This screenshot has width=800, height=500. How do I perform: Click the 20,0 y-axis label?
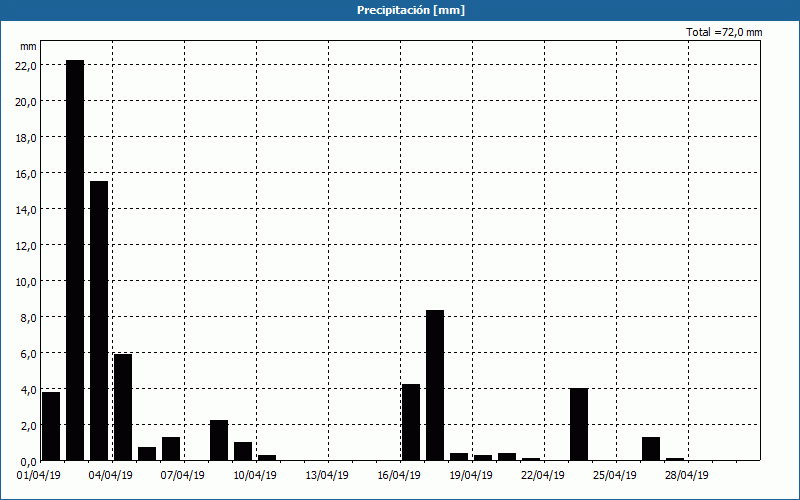[26, 102]
